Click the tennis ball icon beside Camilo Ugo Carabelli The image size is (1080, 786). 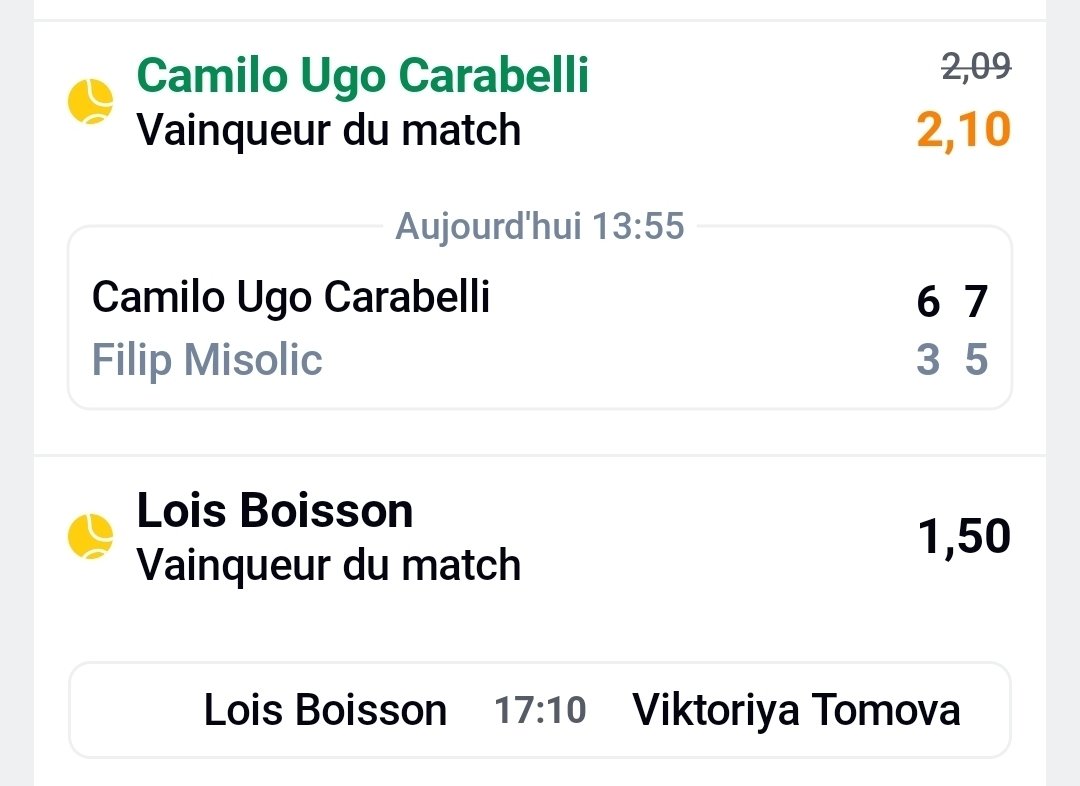click(x=90, y=102)
